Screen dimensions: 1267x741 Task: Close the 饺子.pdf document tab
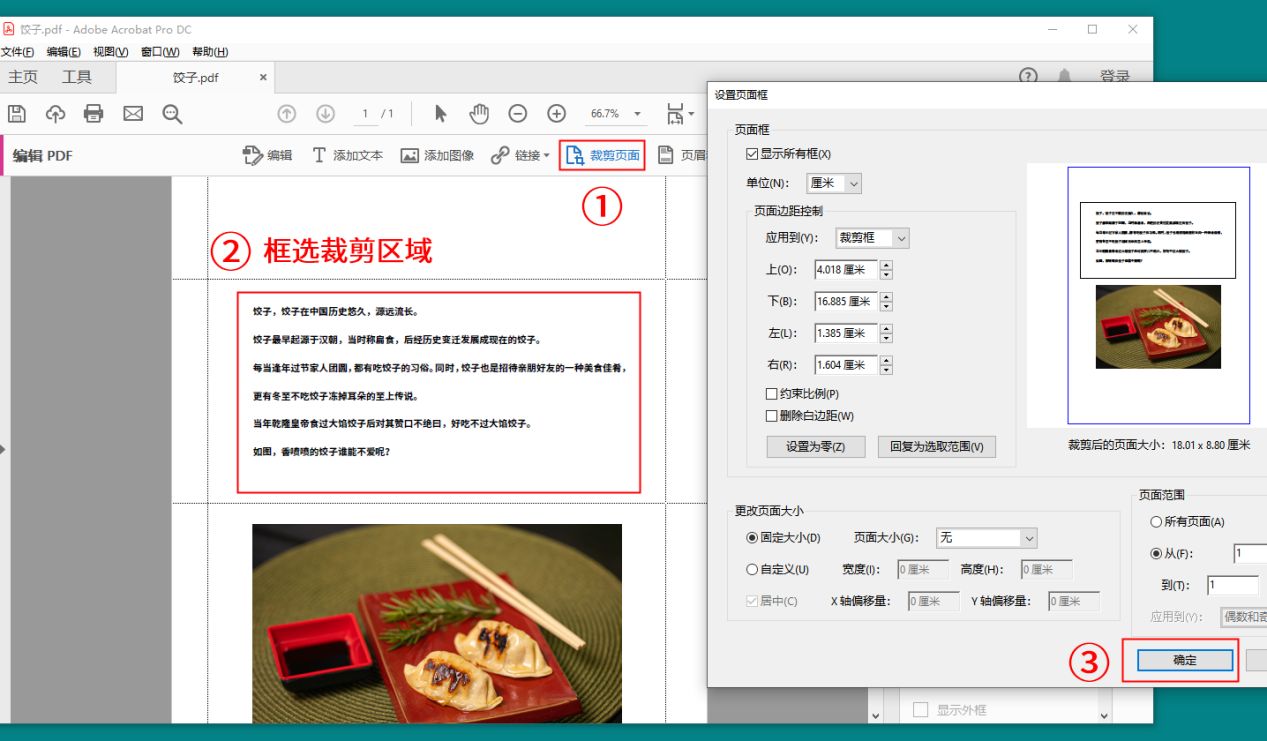point(263,77)
